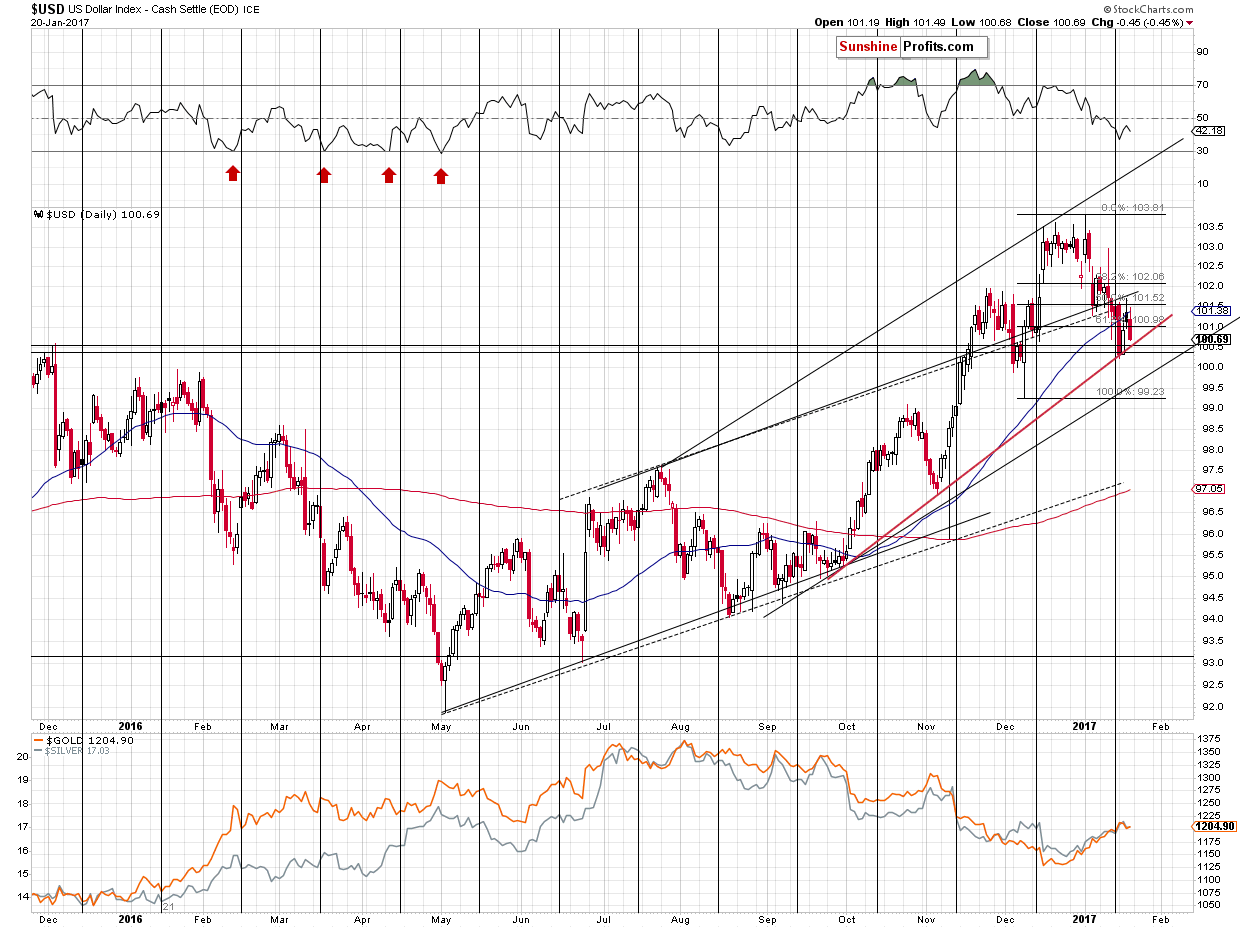Click the gold price tag 1204.90 on the axis
Viewport: 1240px width, 928px height.
[1212, 827]
